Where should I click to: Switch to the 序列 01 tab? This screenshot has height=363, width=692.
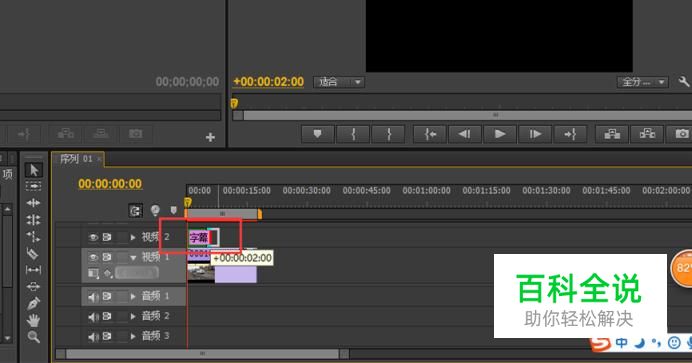pos(76,159)
